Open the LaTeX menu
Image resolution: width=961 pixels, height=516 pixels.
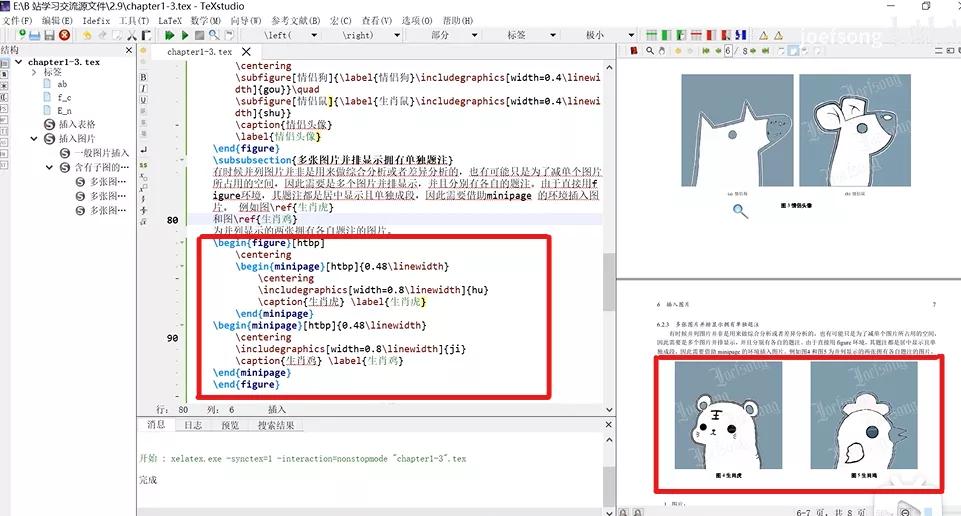coord(170,20)
